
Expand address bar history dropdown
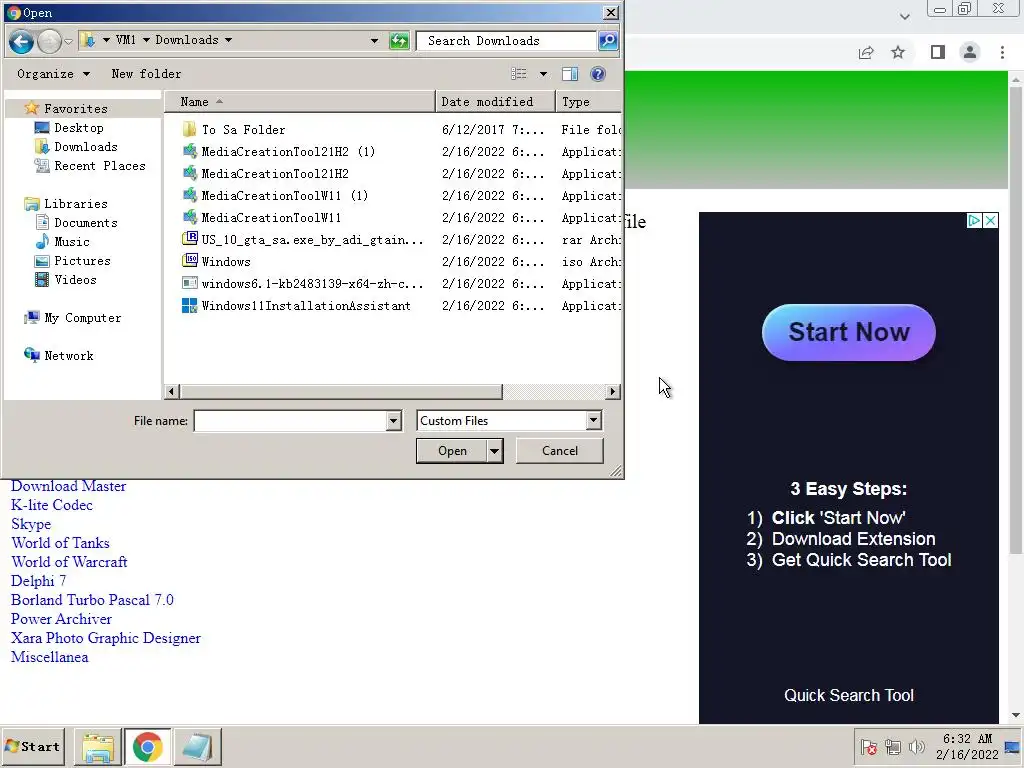pyautogui.click(x=374, y=40)
